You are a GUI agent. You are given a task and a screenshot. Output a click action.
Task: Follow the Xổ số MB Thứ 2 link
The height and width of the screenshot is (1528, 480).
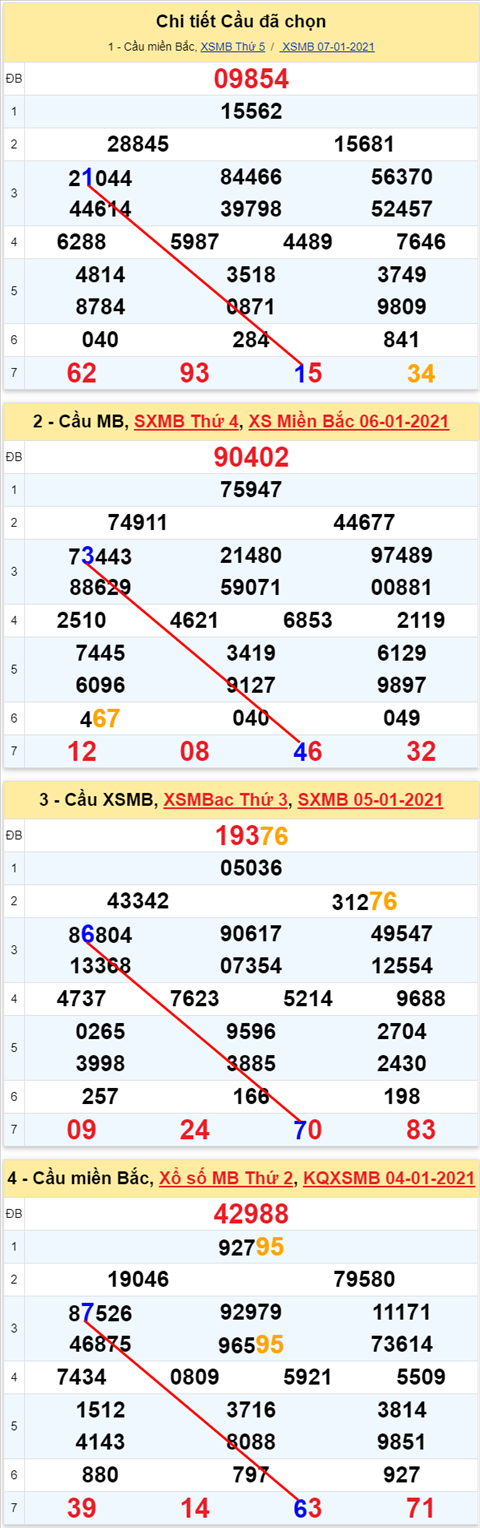227,1179
